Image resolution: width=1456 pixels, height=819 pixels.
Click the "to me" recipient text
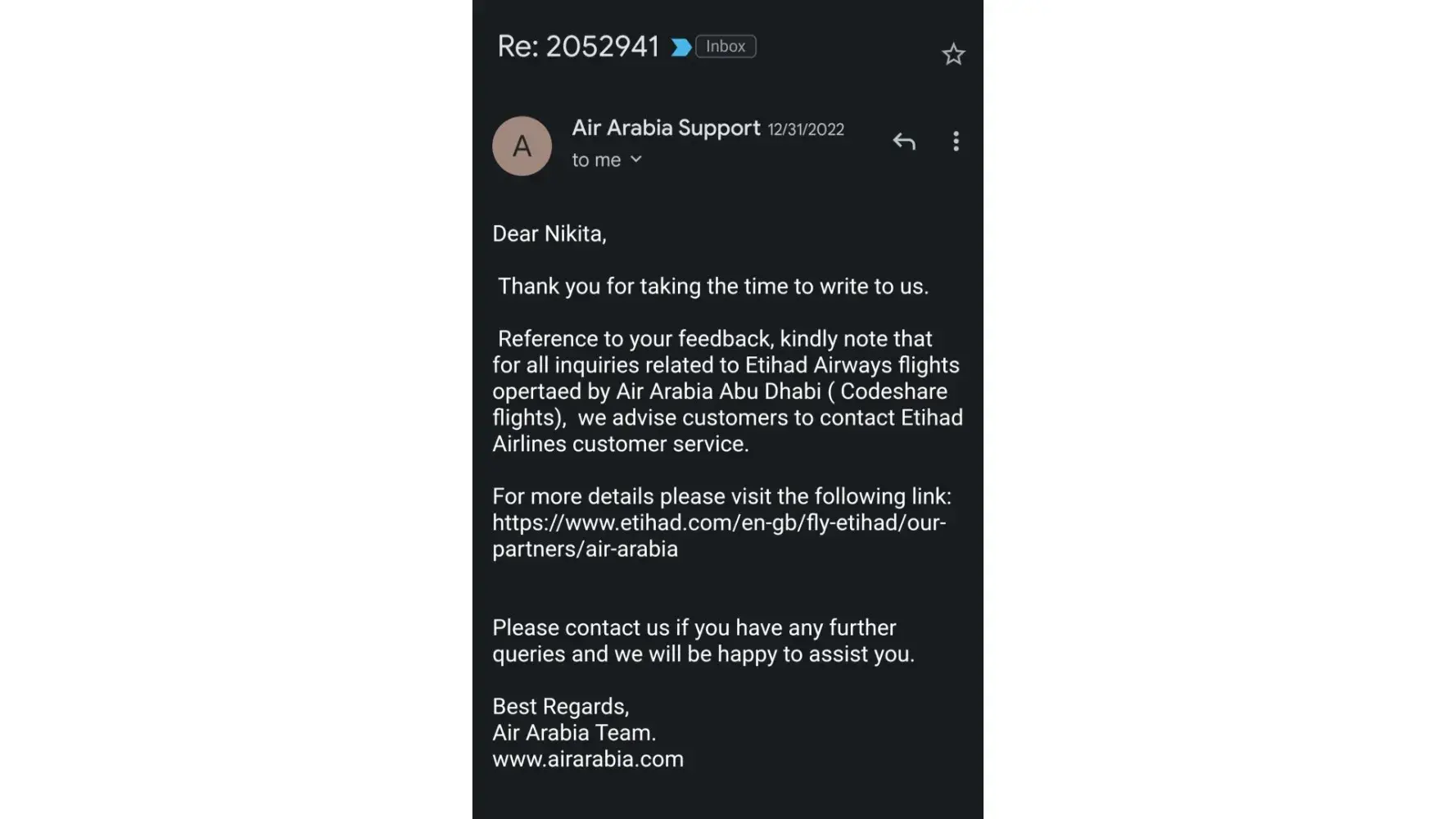tap(596, 161)
